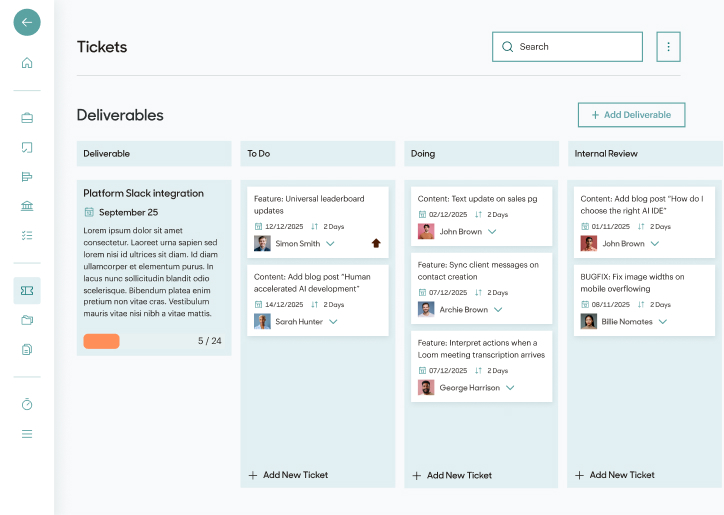Click the 5 / 24 progress count

click(210, 341)
